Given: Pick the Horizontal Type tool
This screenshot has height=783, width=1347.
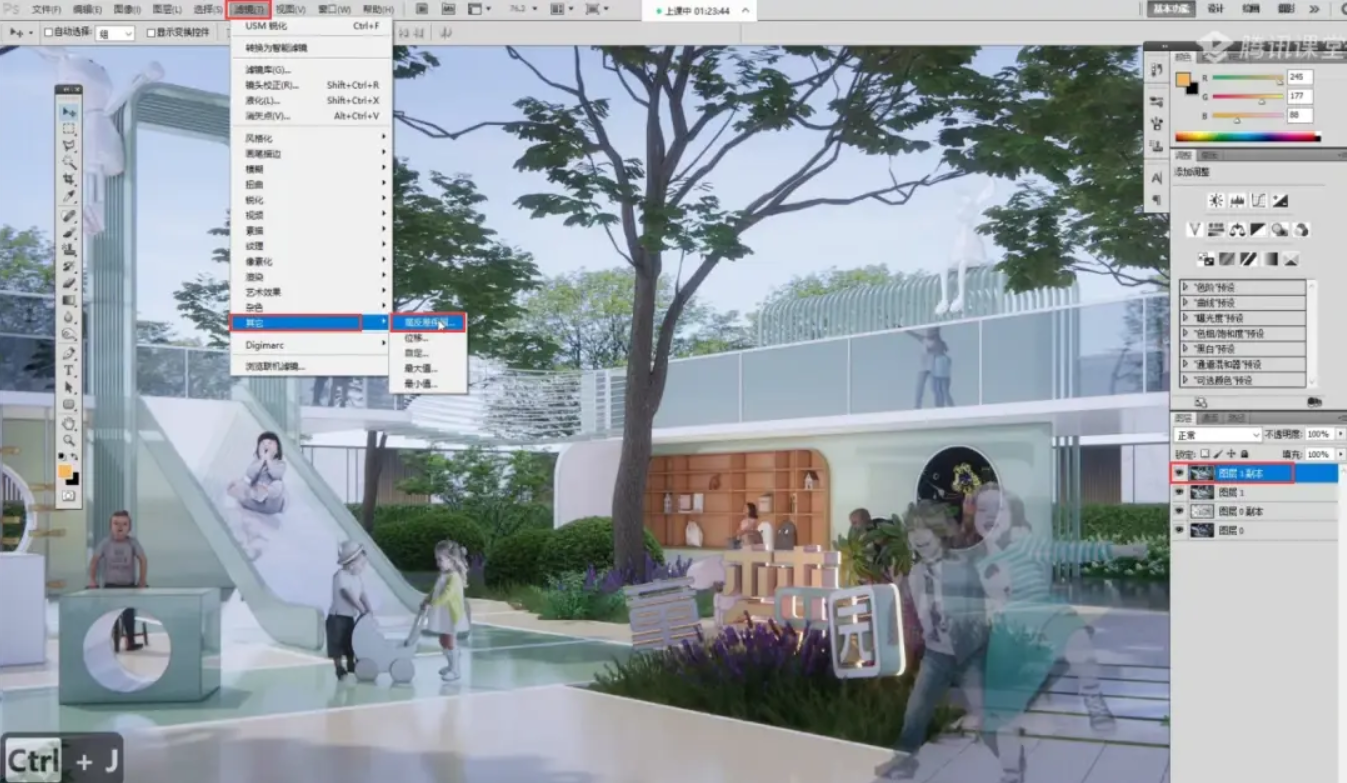Looking at the screenshot, I should point(69,371).
